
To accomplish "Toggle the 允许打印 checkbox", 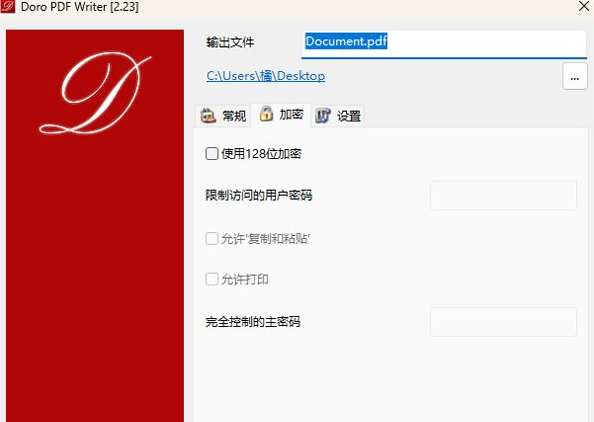I will 212,279.
